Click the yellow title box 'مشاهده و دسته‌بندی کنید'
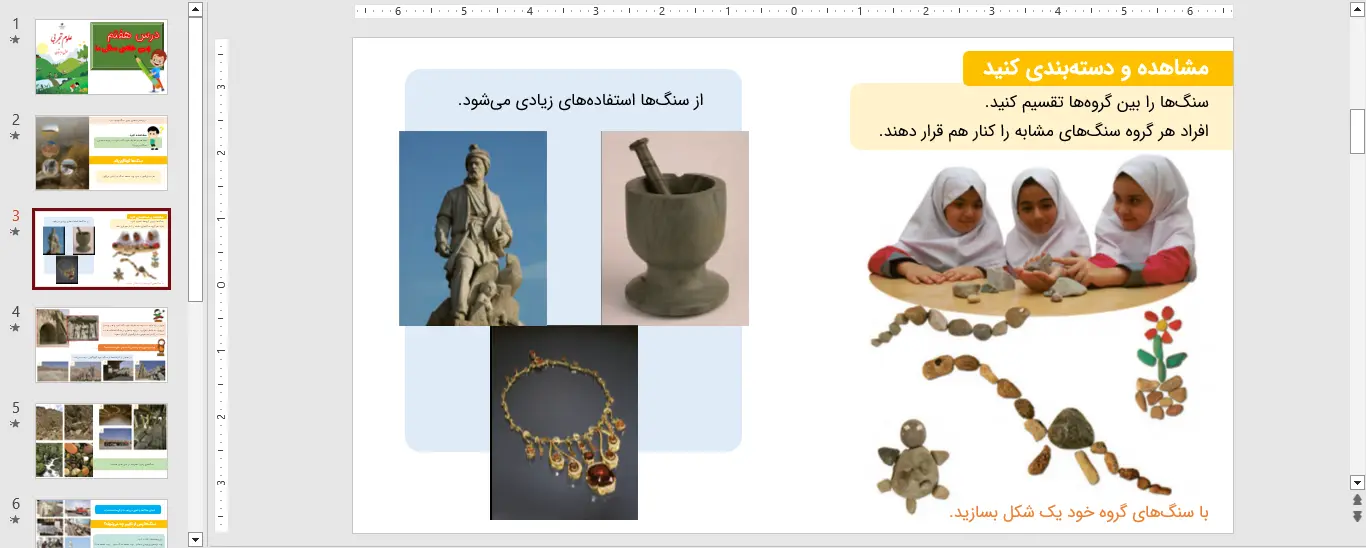The height and width of the screenshot is (548, 1366). [1097, 69]
